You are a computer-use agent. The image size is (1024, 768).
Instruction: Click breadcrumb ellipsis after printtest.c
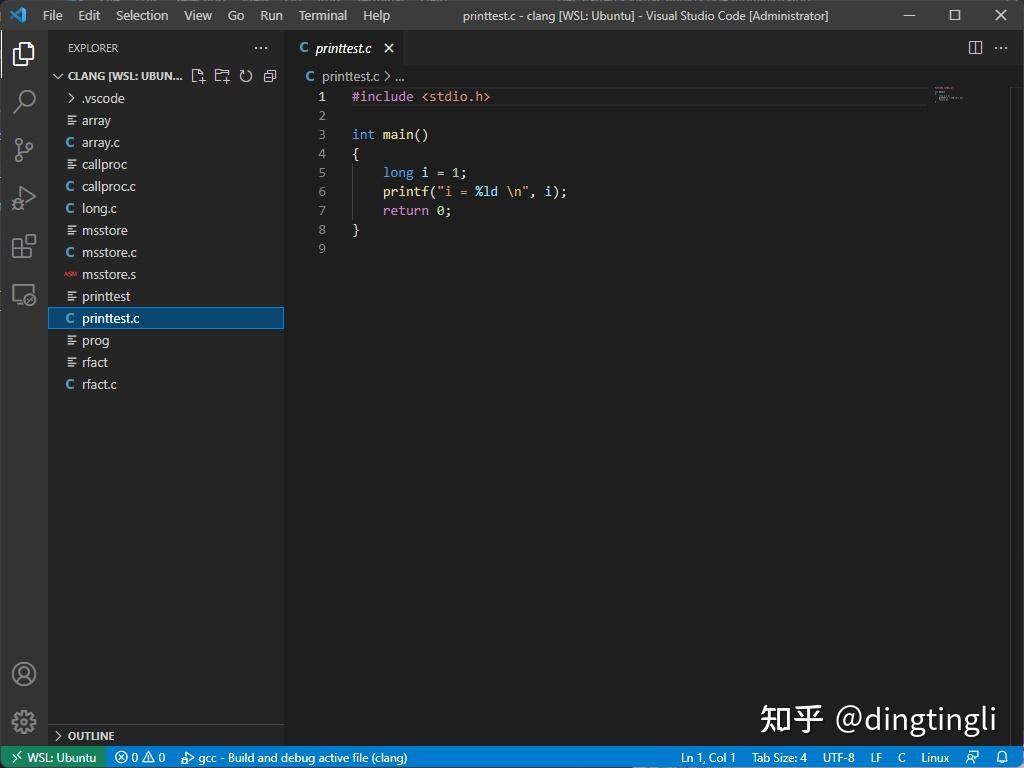400,77
